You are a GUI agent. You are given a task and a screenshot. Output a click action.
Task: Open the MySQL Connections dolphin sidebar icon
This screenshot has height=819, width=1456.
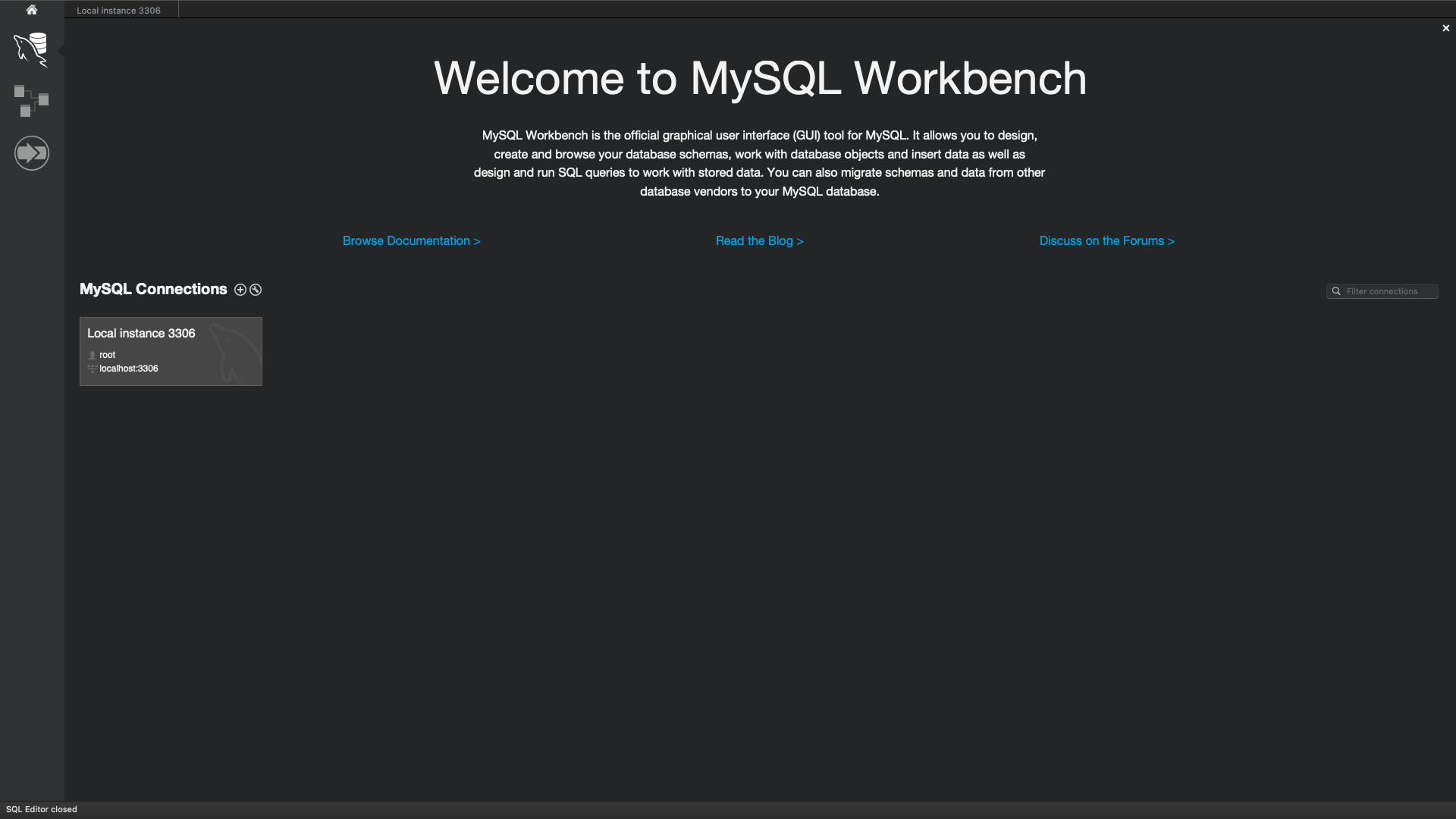click(x=31, y=50)
